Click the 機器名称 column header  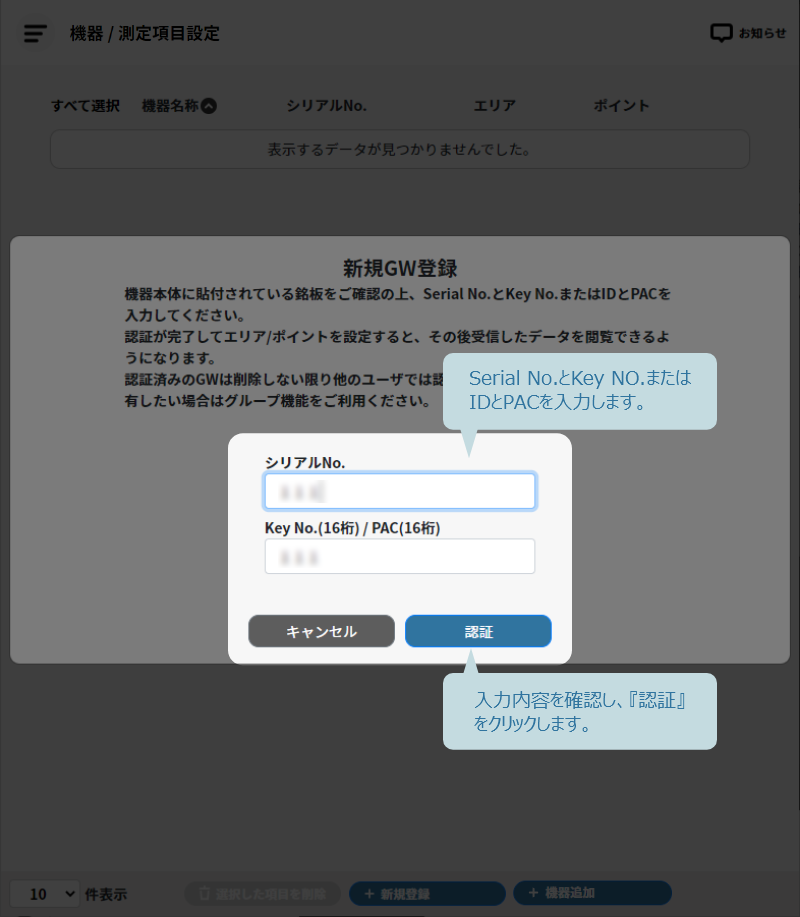(x=170, y=106)
